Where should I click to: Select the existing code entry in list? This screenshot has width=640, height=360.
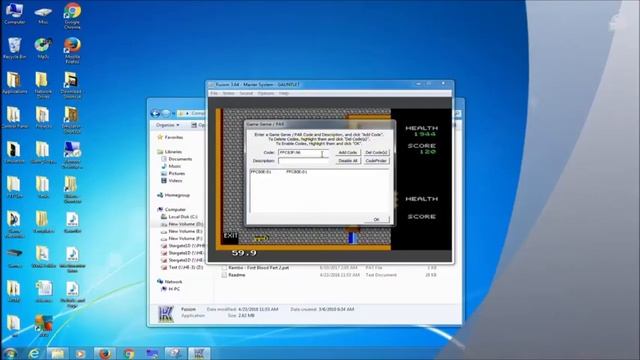(x=279, y=172)
